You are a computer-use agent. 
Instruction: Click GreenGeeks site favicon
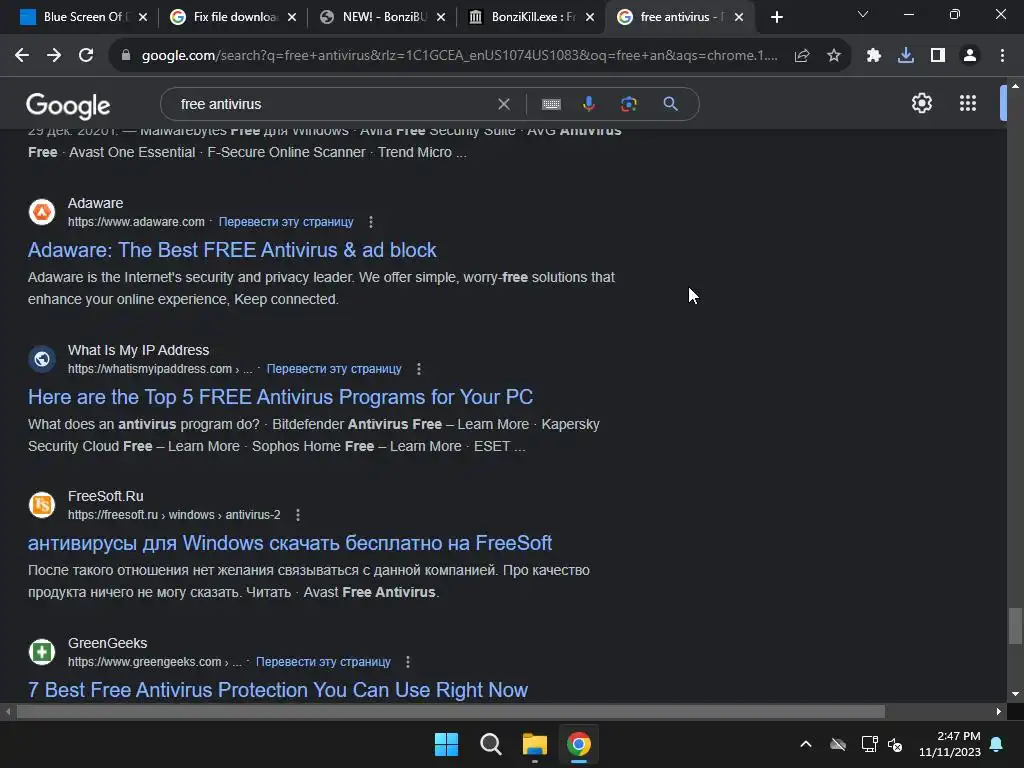pyautogui.click(x=42, y=652)
